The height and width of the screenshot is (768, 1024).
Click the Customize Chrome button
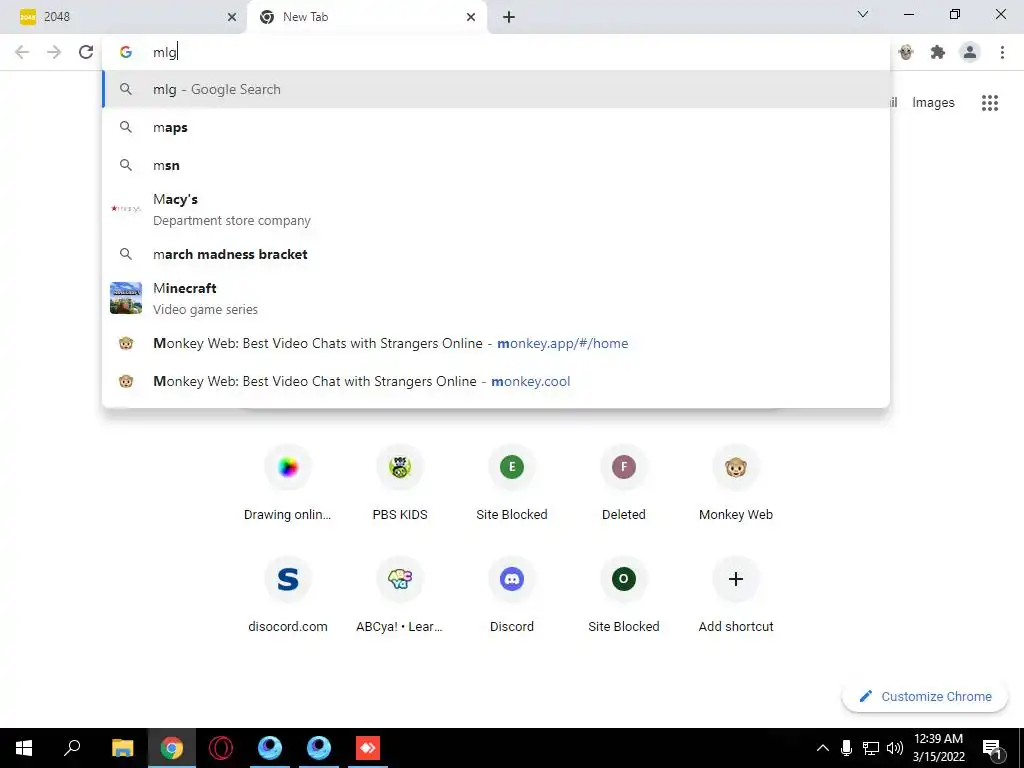[925, 696]
